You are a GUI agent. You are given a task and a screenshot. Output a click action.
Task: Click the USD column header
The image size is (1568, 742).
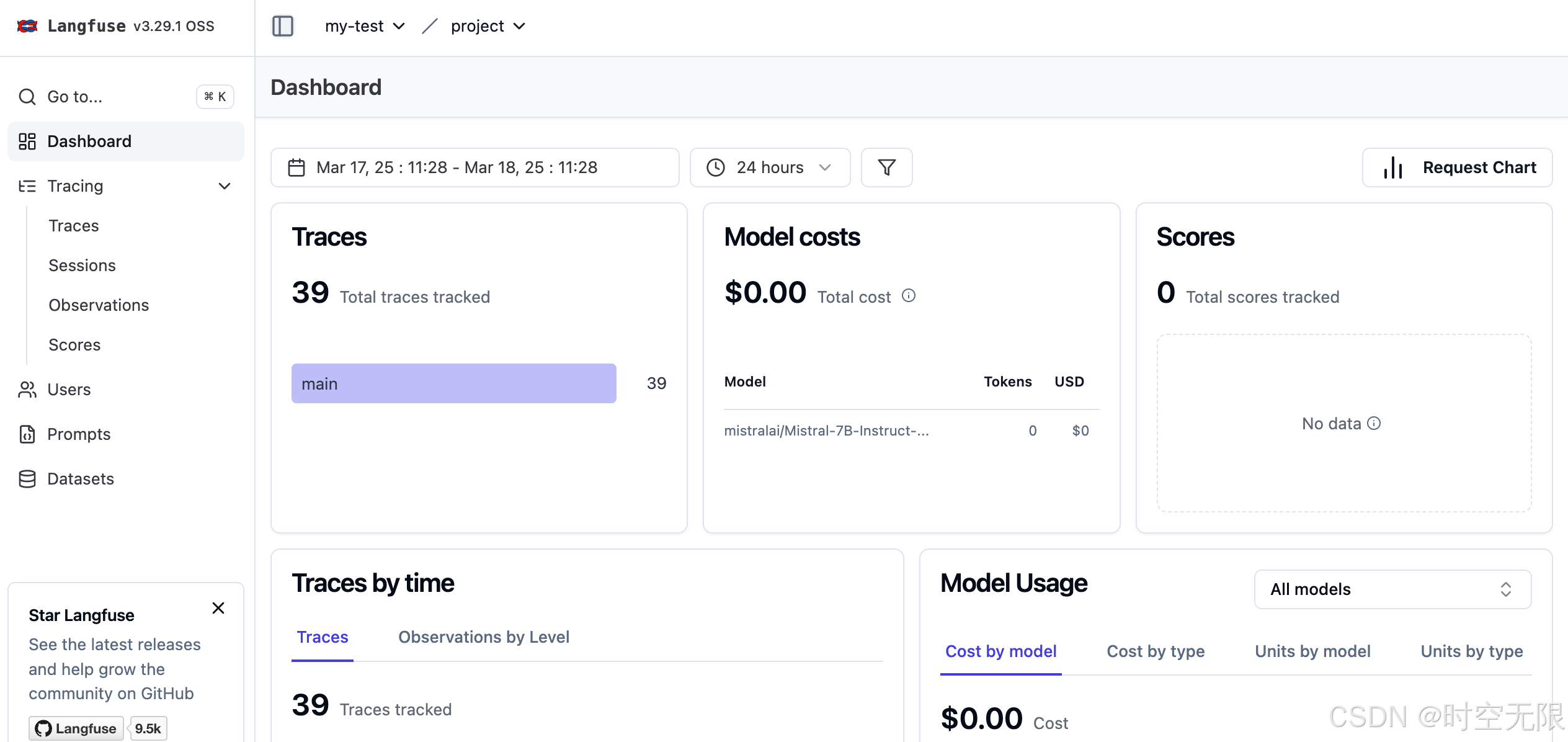point(1069,382)
